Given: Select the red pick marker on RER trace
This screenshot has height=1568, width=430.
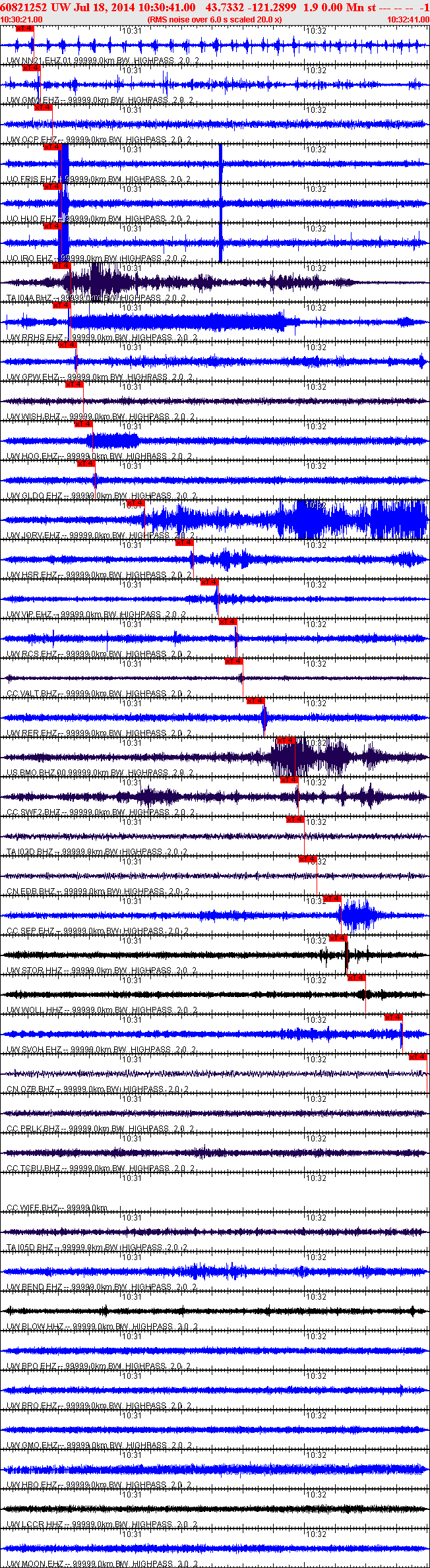Looking at the screenshot, I should [256, 701].
